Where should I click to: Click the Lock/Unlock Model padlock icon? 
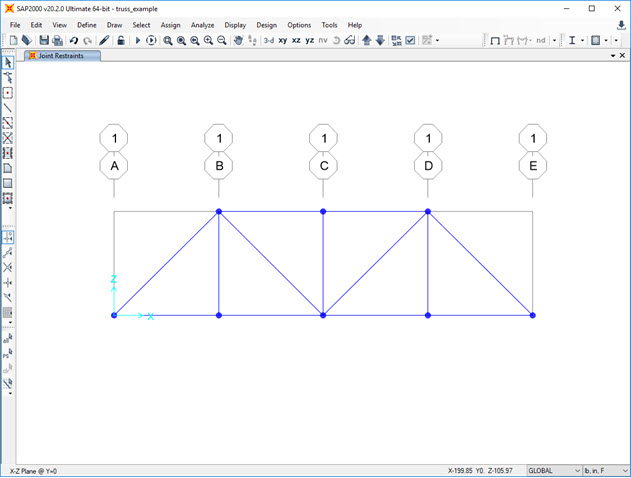(x=120, y=41)
